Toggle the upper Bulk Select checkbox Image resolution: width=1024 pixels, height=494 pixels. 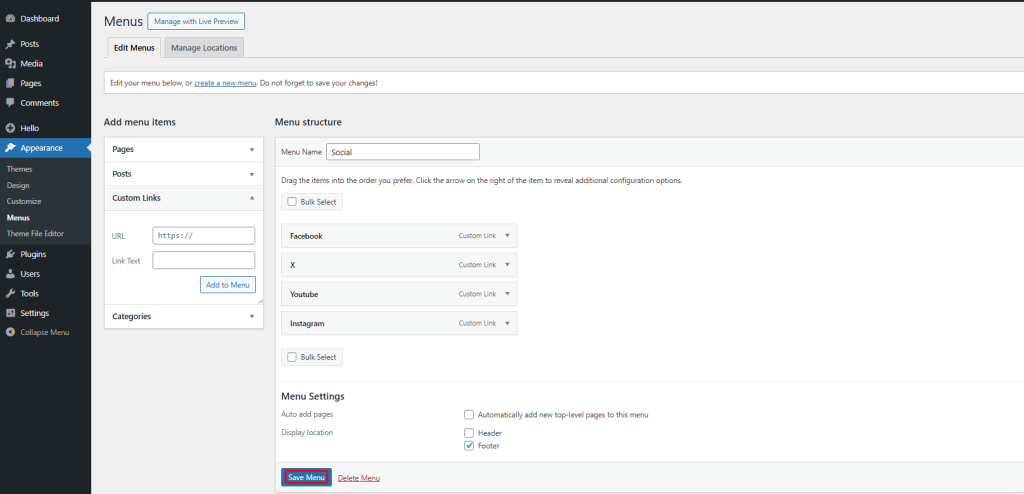(x=292, y=202)
